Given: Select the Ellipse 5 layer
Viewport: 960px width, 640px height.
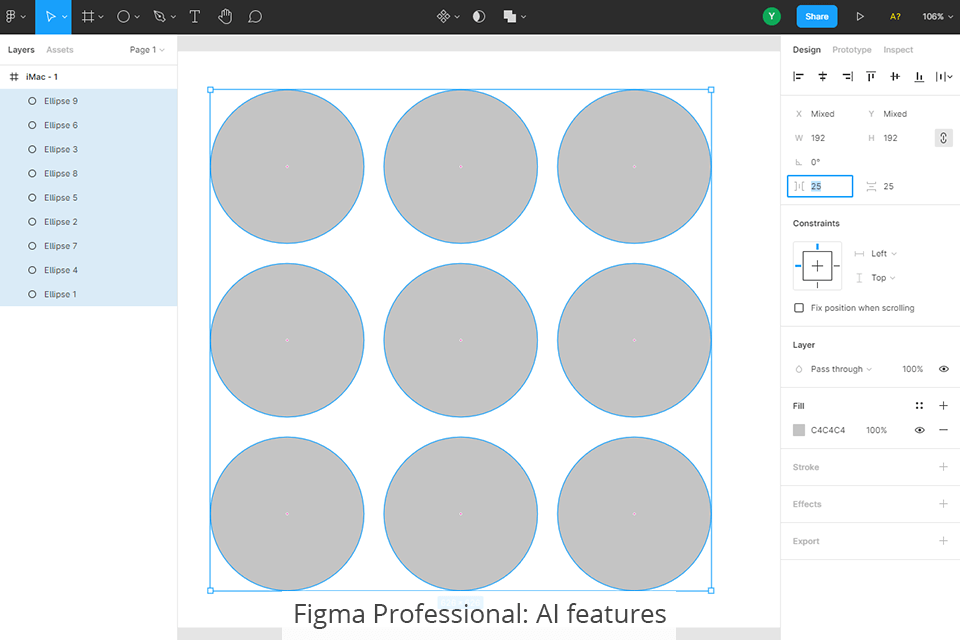Looking at the screenshot, I should tap(89, 197).
